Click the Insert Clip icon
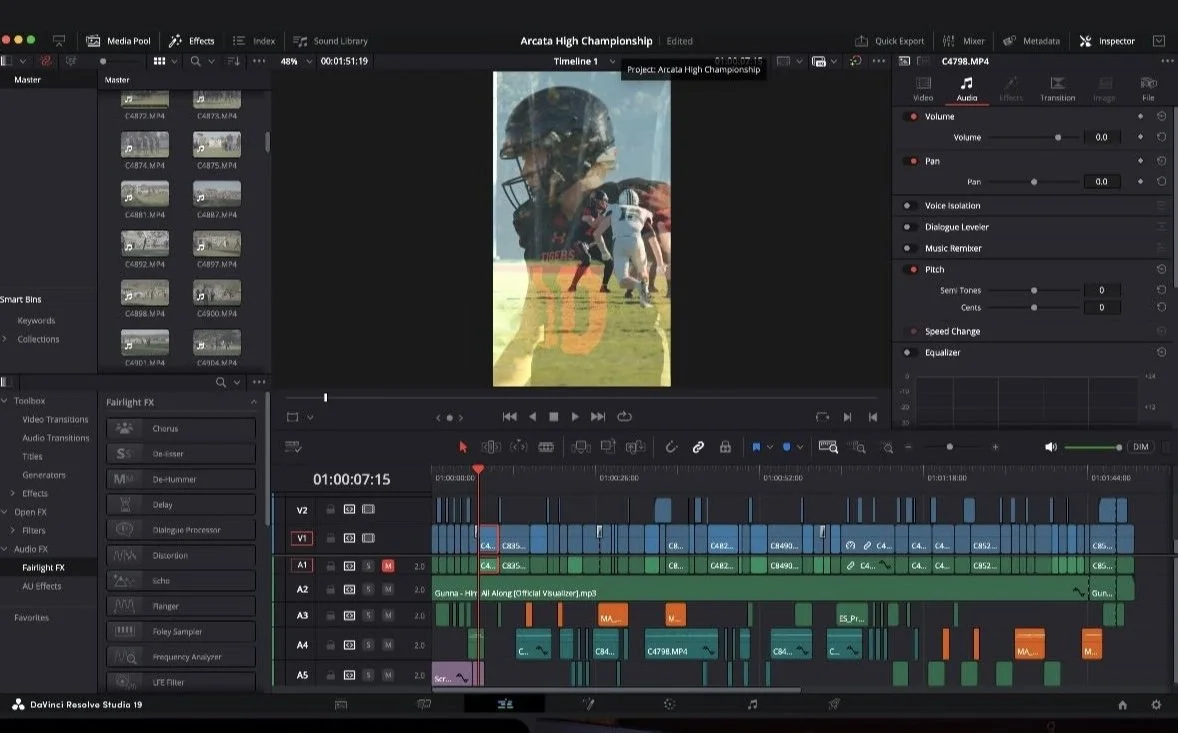Image resolution: width=1178 pixels, height=733 pixels. click(581, 447)
